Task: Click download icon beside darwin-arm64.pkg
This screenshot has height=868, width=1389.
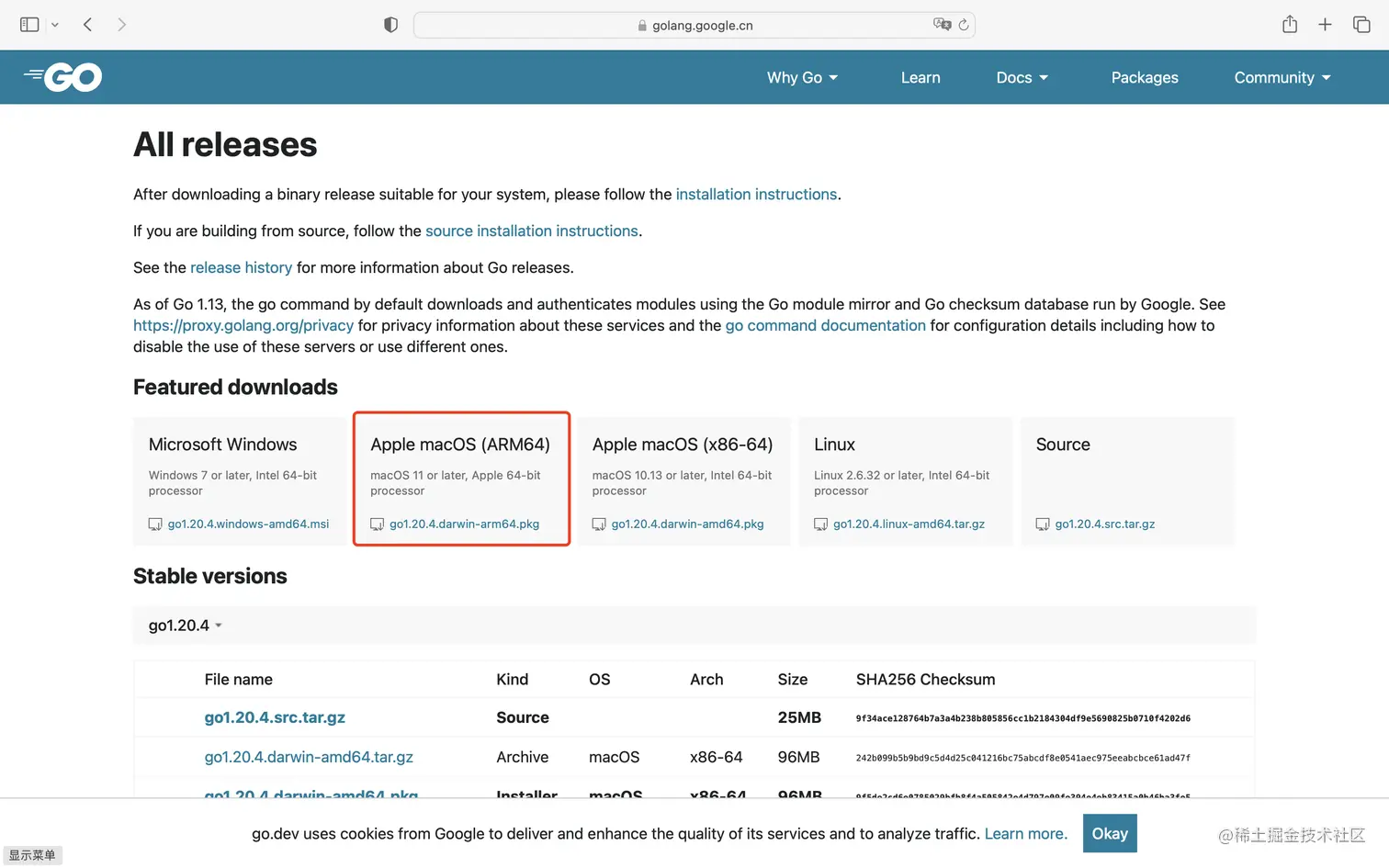Action: (x=377, y=524)
